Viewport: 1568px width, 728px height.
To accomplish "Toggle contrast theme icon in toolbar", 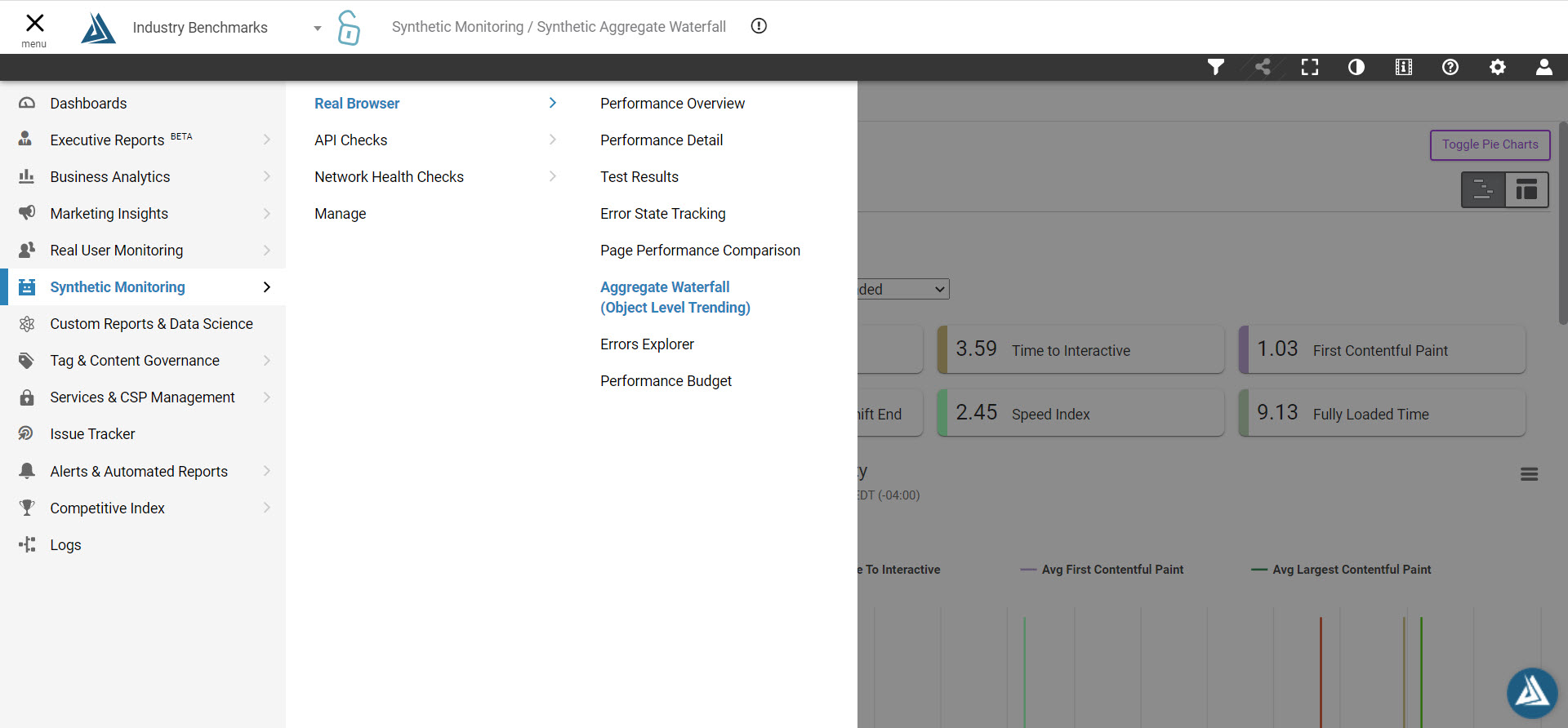I will pyautogui.click(x=1356, y=67).
